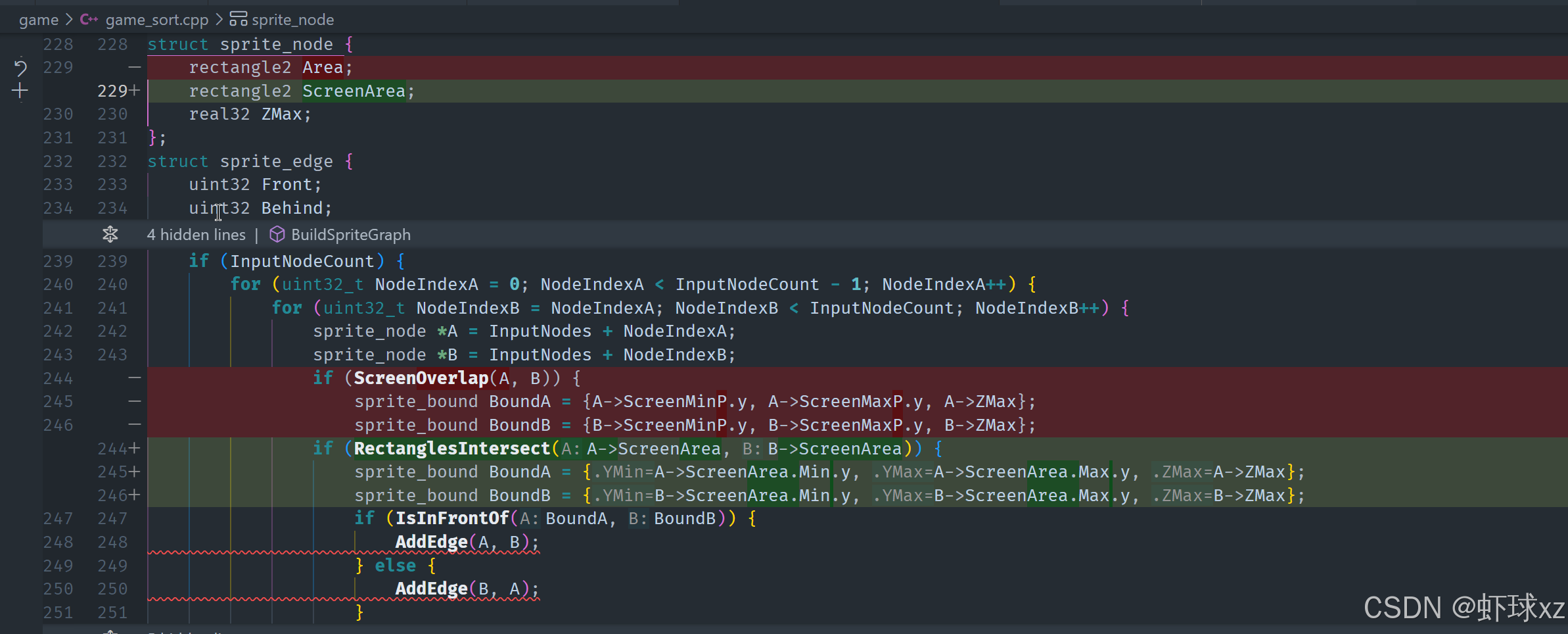Click the C++ file icon in breadcrumb

pos(89,20)
